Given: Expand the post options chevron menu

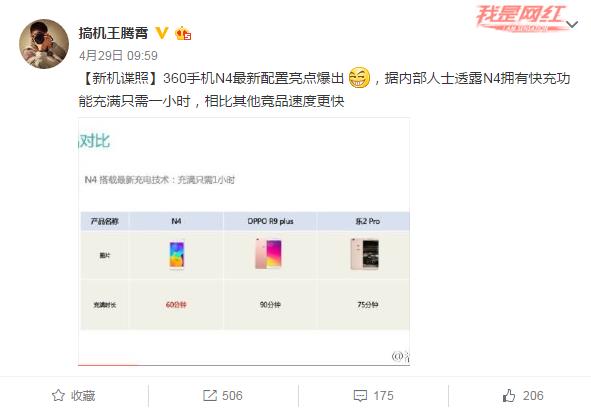Looking at the screenshot, I should tap(572, 25).
